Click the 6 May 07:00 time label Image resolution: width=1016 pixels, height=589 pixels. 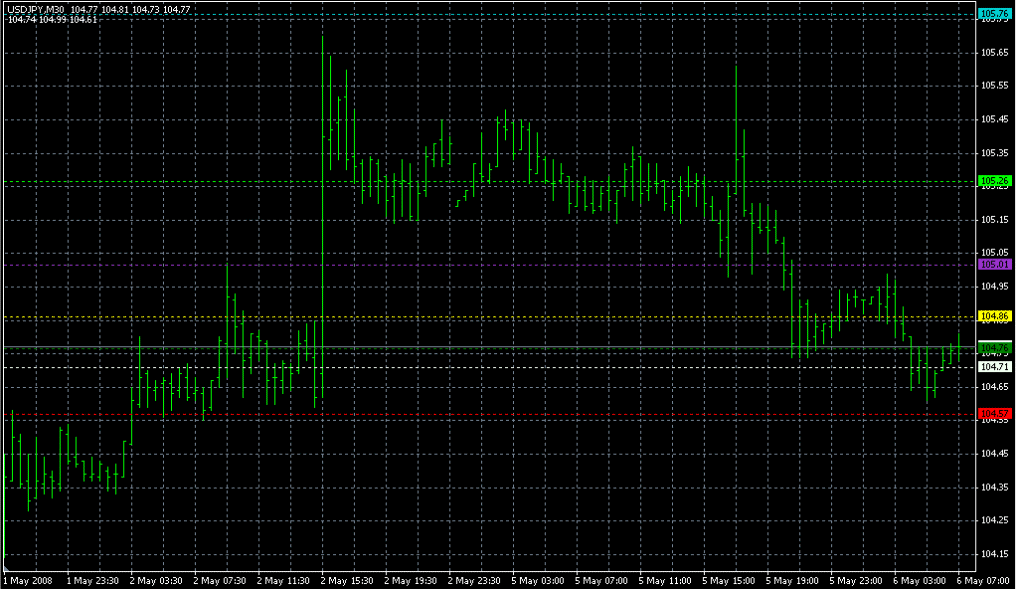[x=984, y=580]
